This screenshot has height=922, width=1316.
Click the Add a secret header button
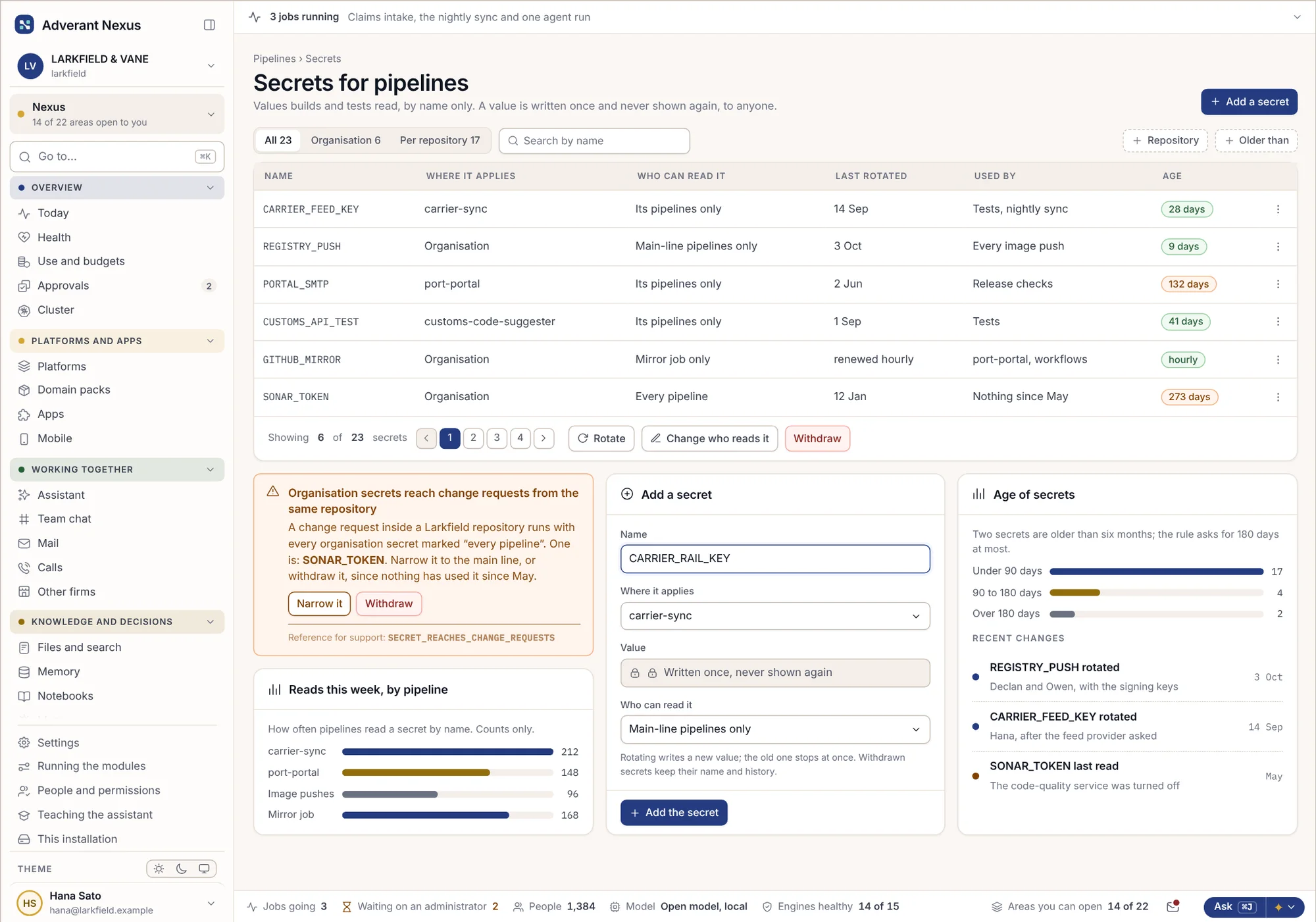tap(1249, 102)
